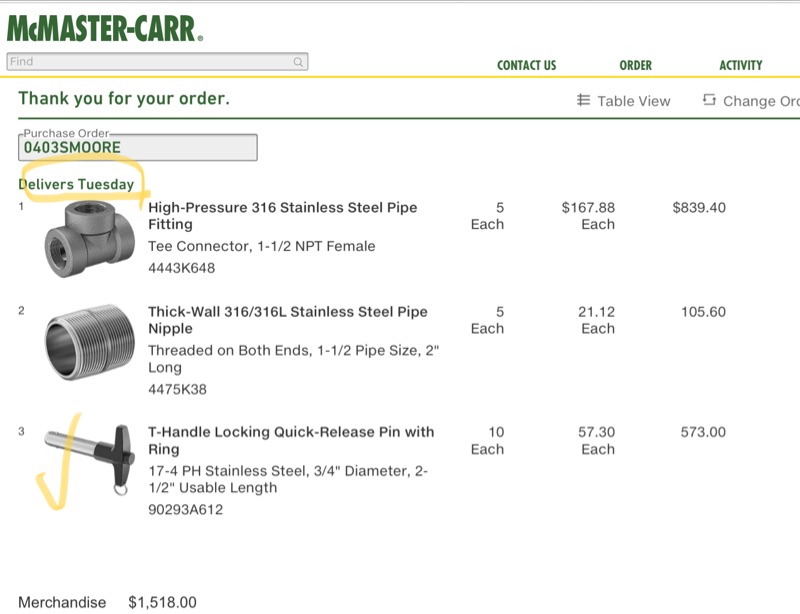The image size is (800, 614).
Task: Switch to Table View
Action: (x=633, y=101)
